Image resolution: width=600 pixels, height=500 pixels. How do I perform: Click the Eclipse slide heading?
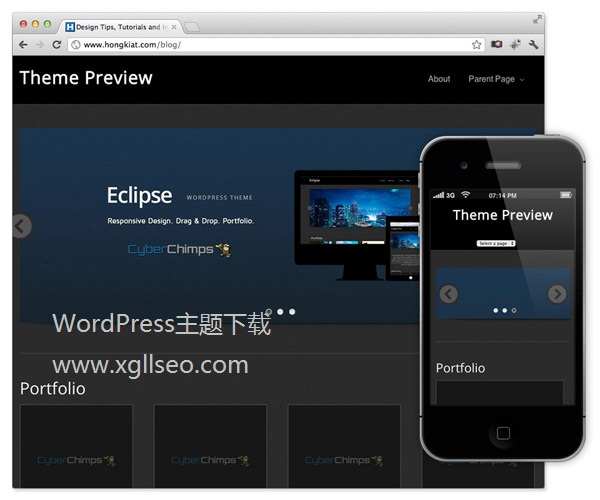pyautogui.click(x=139, y=195)
